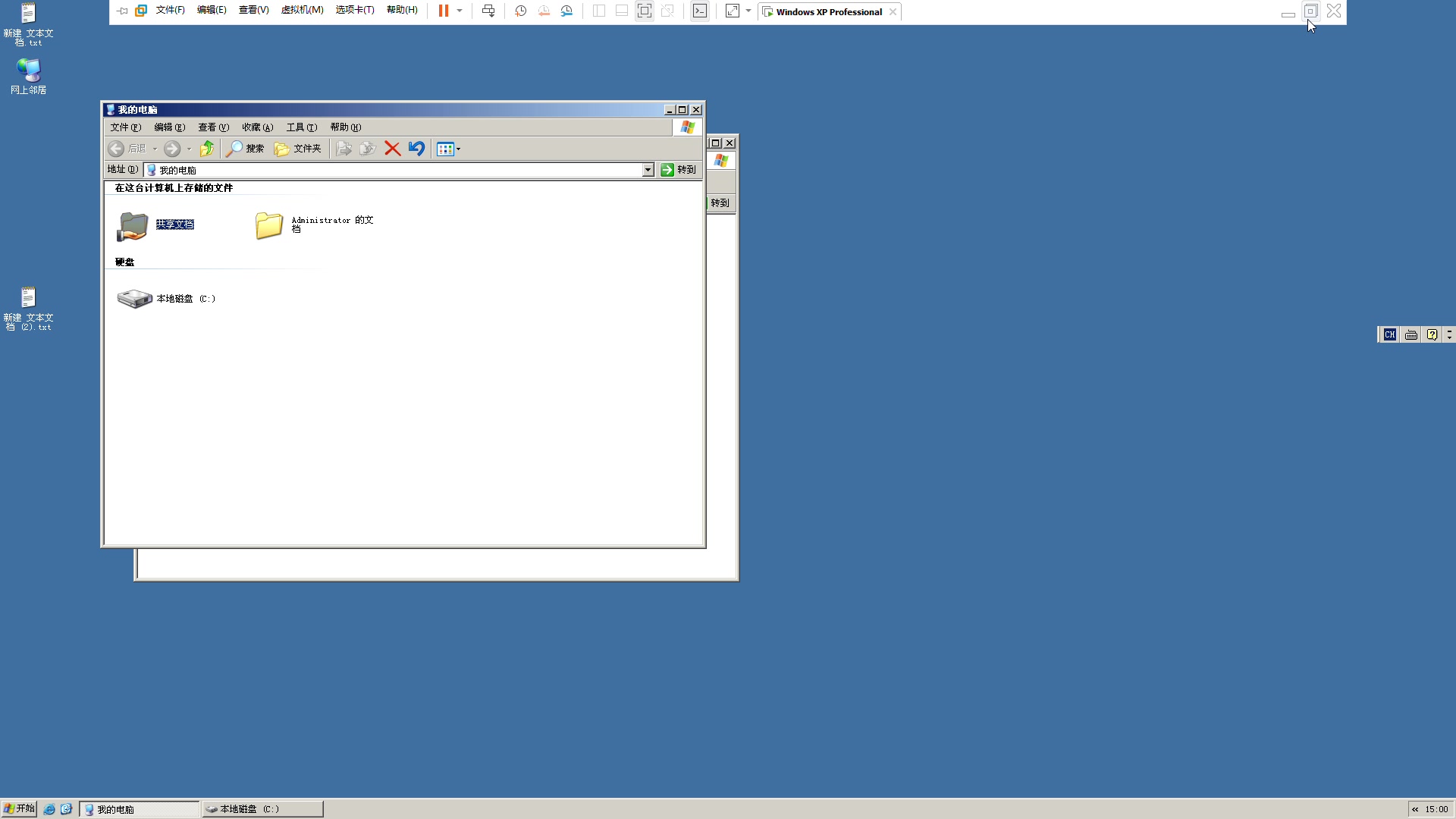Open the 查看(V) menu in Explorer

tap(213, 127)
